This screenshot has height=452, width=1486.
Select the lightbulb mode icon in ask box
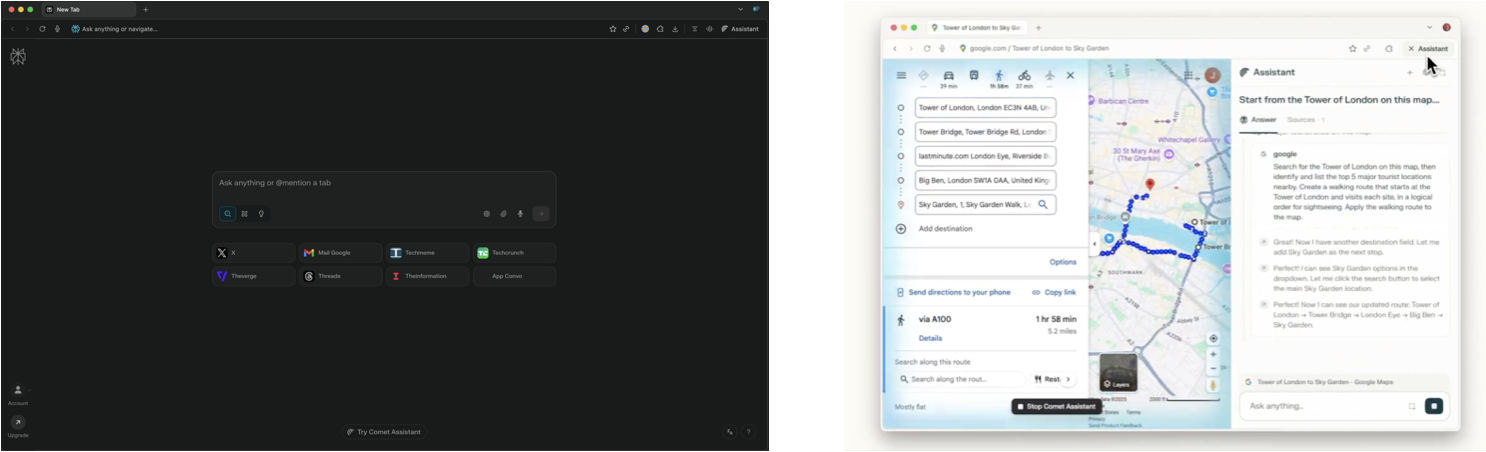pyautogui.click(x=261, y=213)
